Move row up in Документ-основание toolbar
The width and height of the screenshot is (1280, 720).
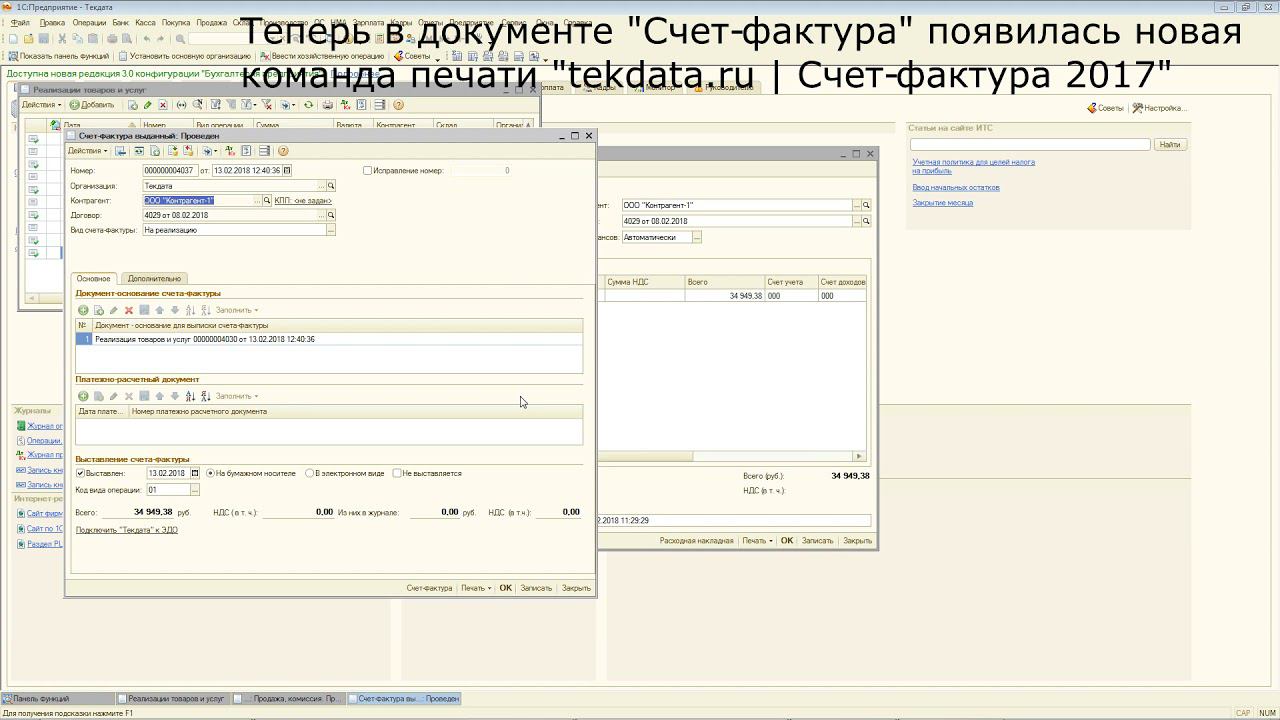coord(159,310)
